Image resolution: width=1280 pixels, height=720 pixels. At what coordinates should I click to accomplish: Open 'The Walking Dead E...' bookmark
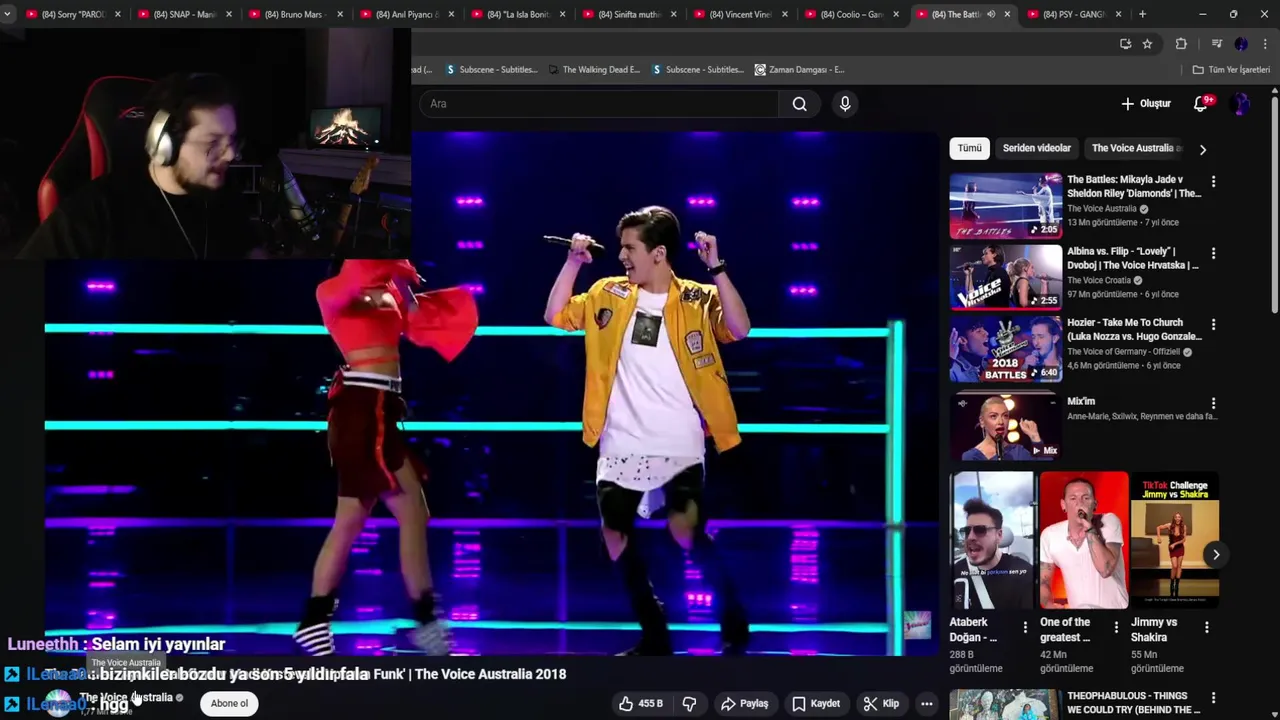tap(594, 70)
